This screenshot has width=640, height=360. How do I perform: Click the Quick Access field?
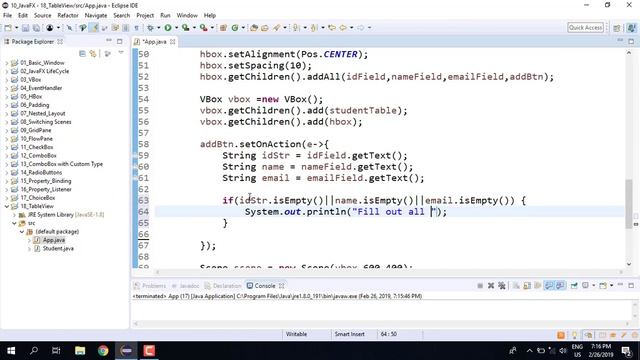click(585, 27)
